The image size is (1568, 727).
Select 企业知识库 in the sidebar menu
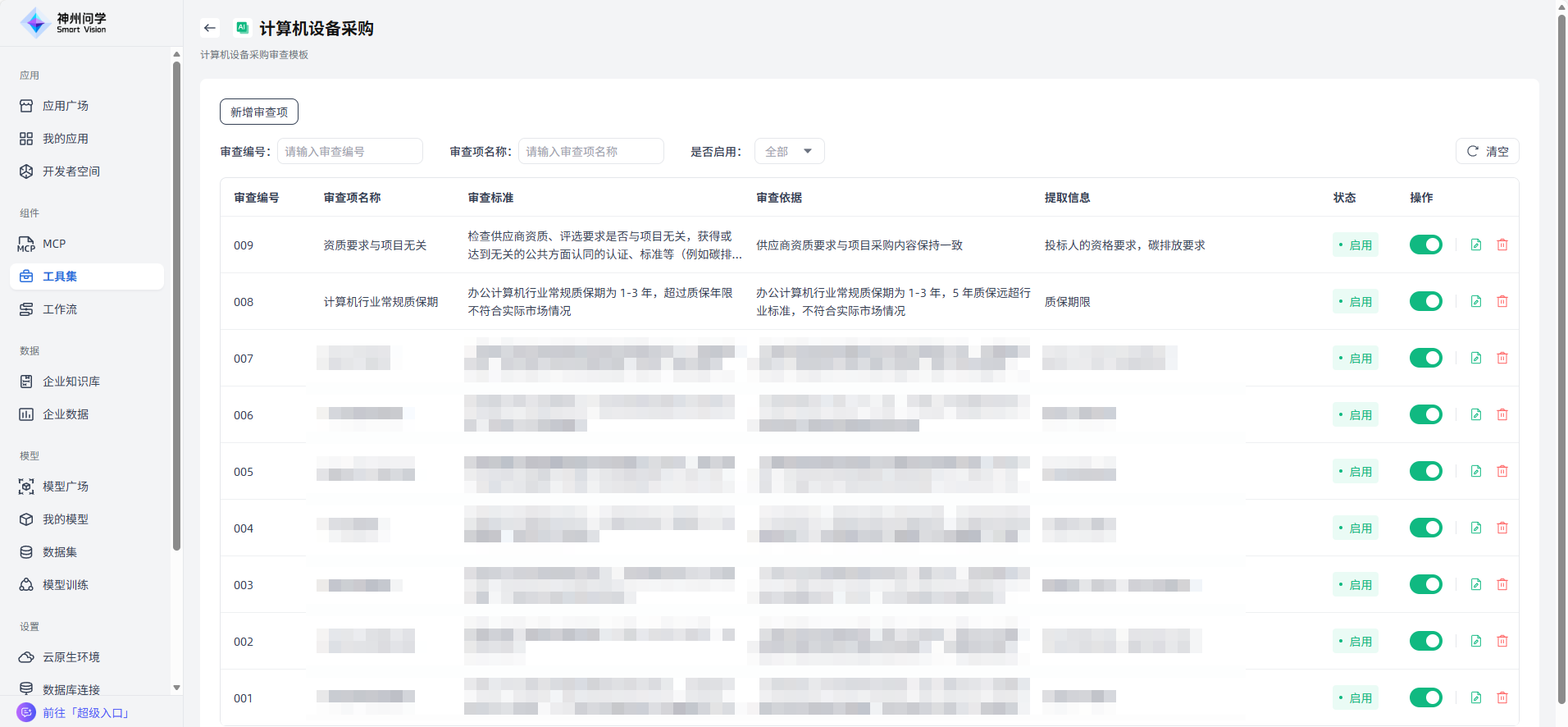click(x=71, y=382)
